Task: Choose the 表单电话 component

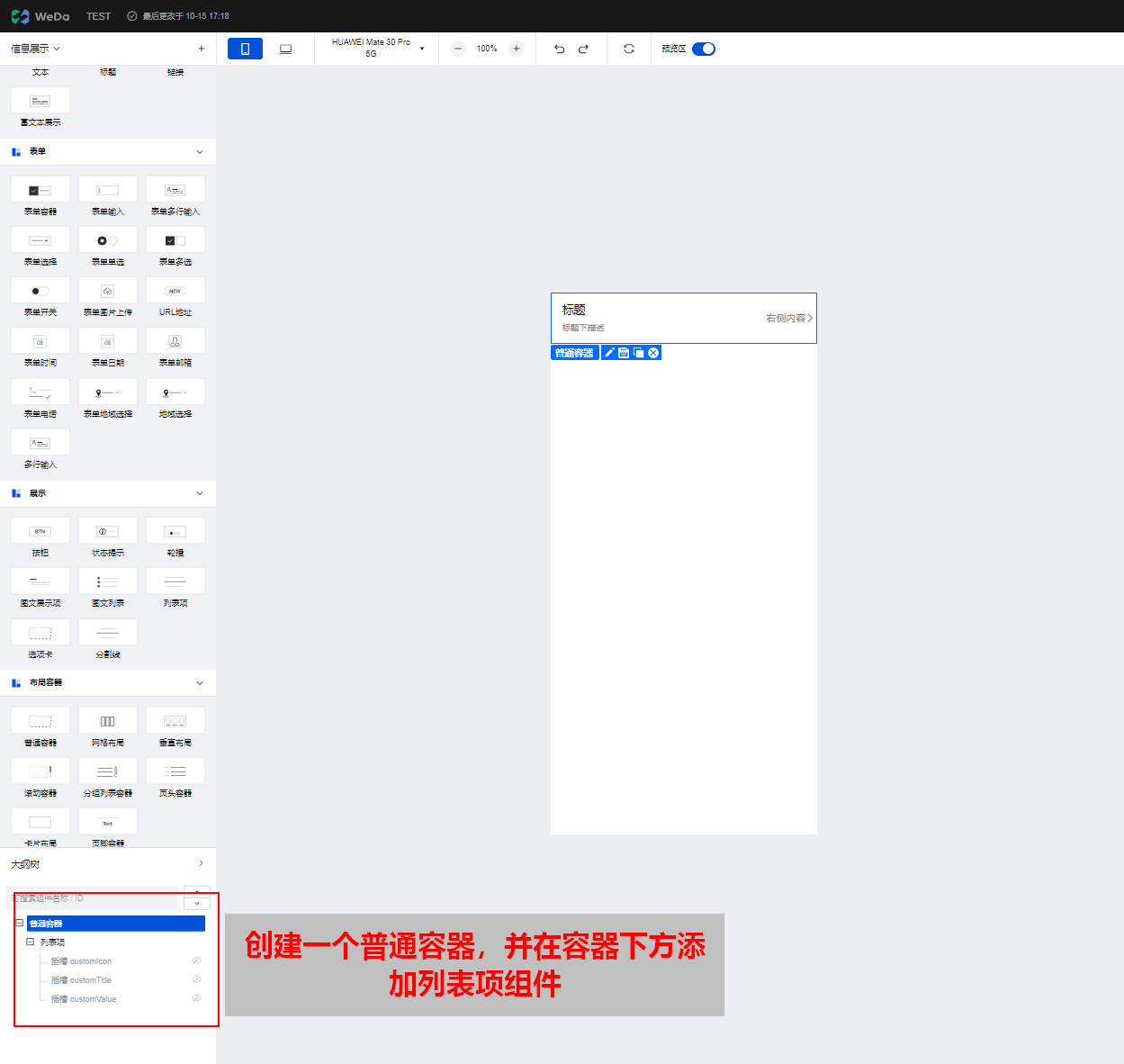Action: pyautogui.click(x=40, y=392)
